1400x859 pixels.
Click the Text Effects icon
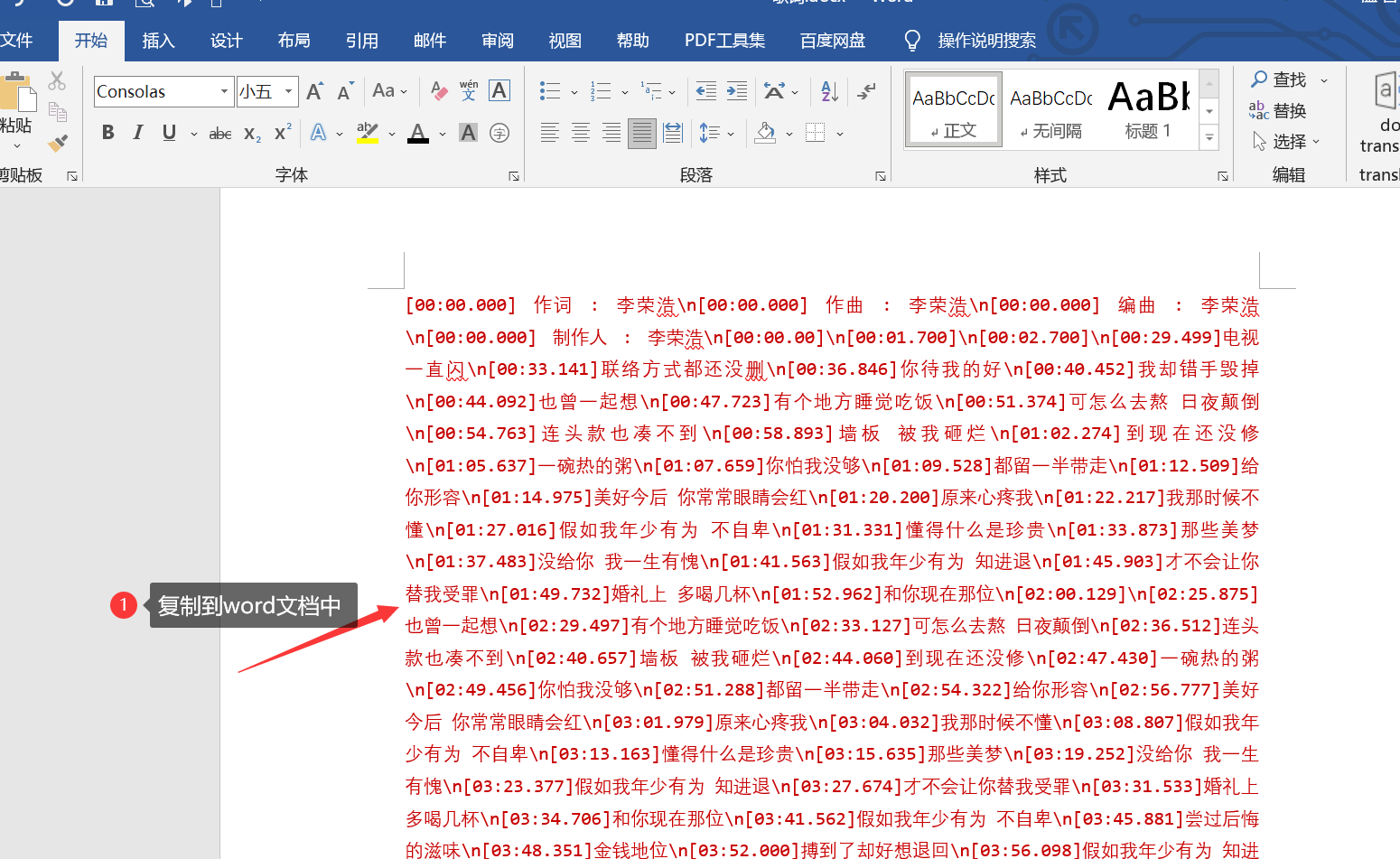coord(319,133)
